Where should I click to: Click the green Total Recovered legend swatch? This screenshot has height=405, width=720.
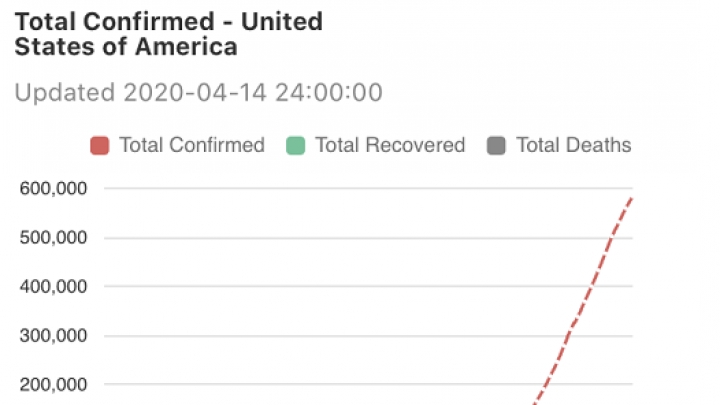coord(295,145)
